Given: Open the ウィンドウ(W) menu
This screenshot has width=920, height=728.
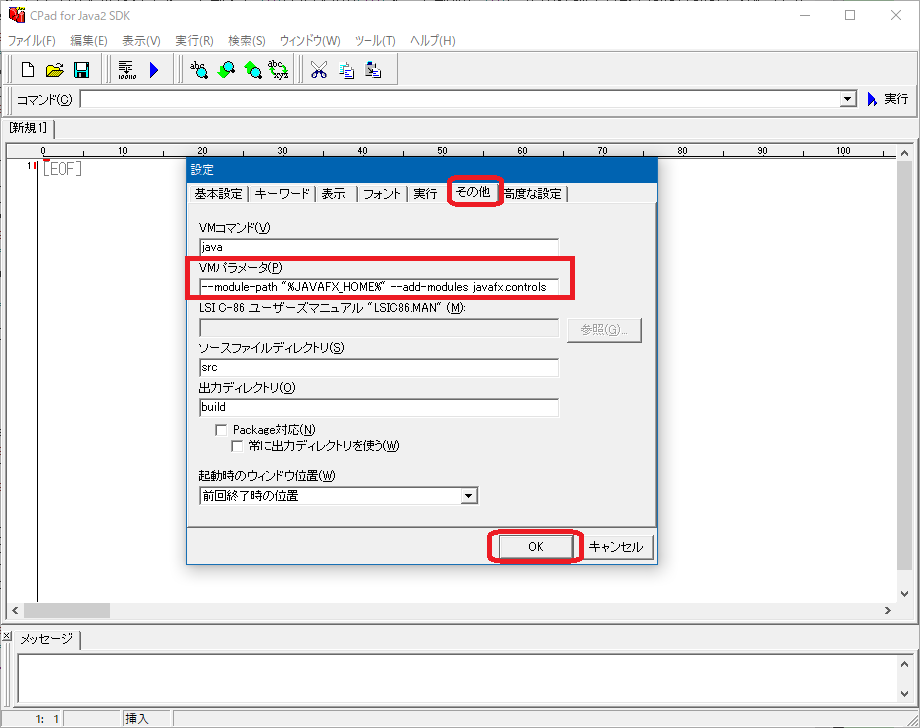Looking at the screenshot, I should (310, 40).
